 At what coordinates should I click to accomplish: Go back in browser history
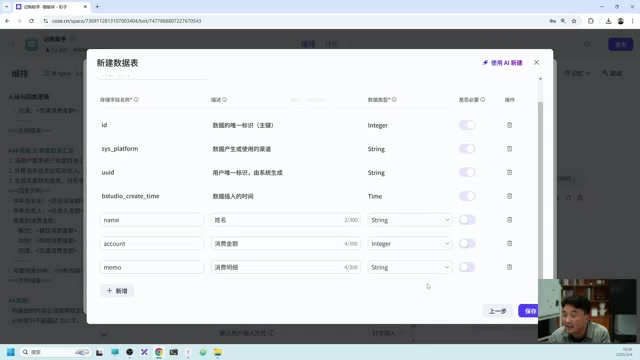(7, 21)
